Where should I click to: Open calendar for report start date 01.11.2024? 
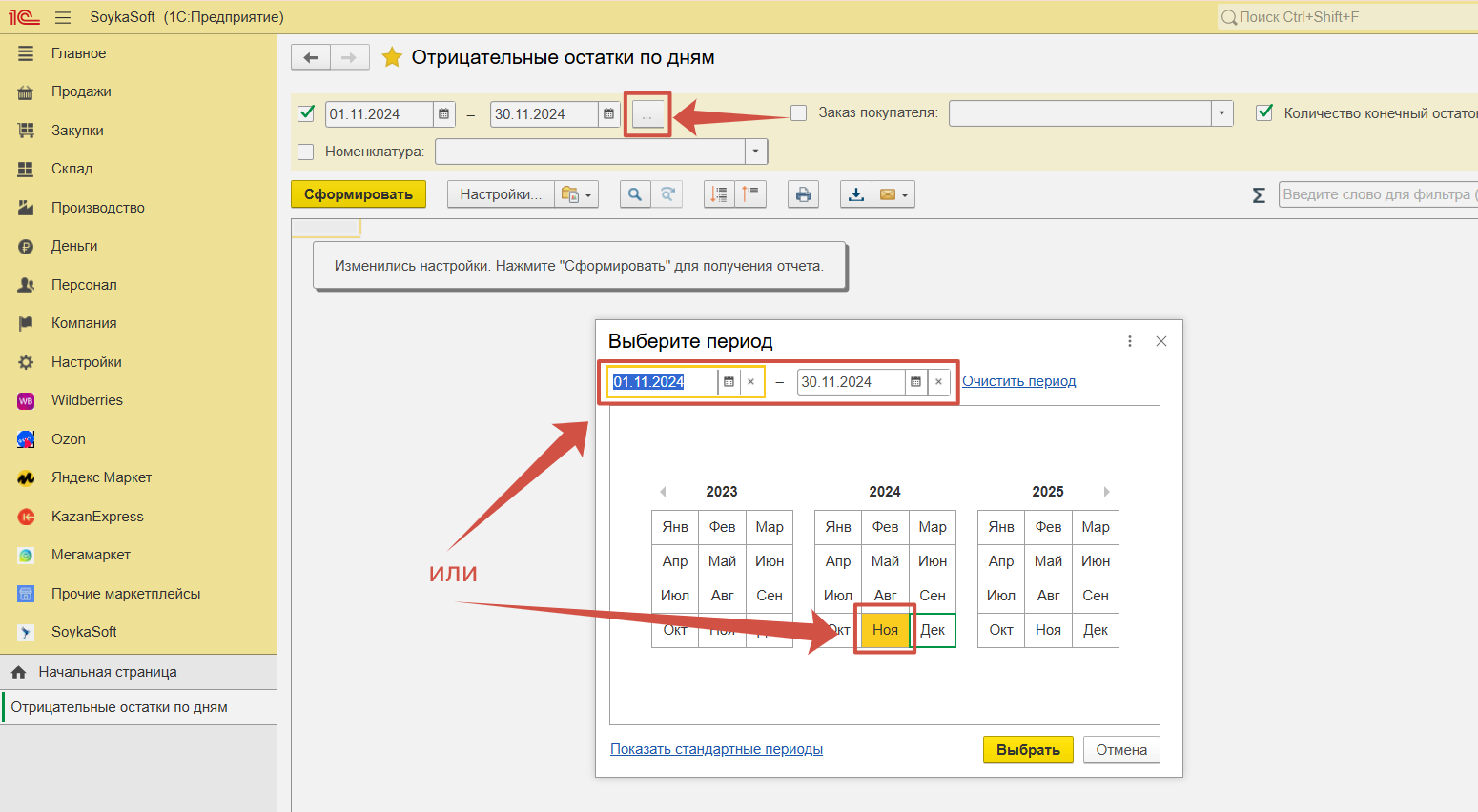[443, 114]
